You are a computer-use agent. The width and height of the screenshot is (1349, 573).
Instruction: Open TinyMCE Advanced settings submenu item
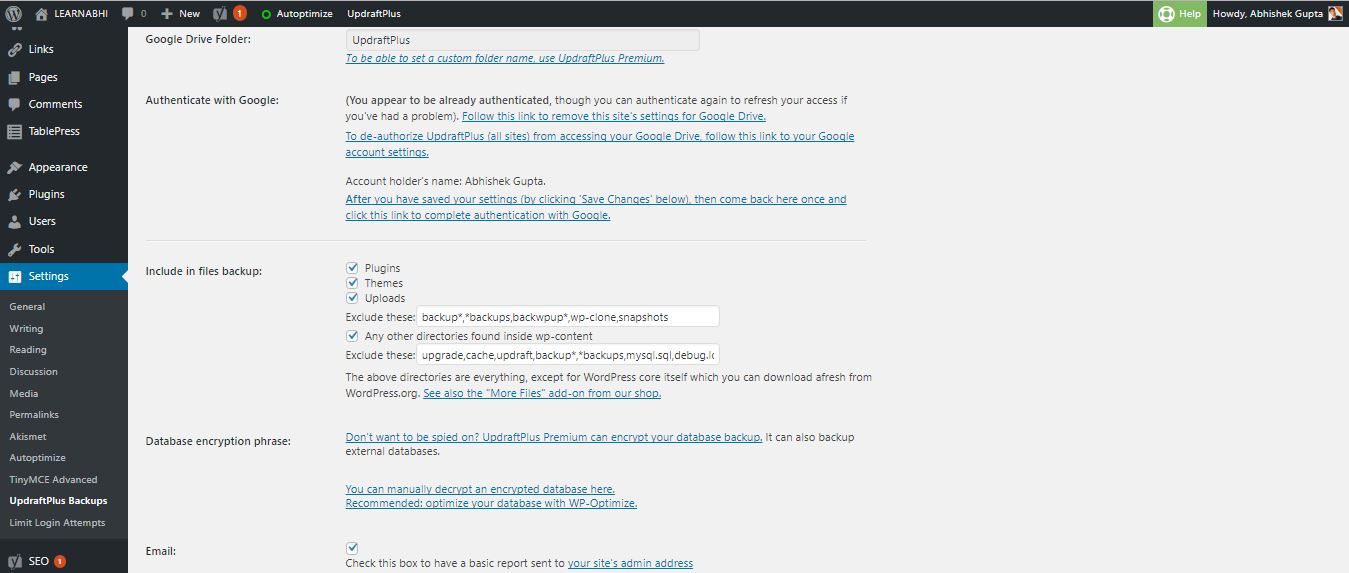click(x=54, y=480)
